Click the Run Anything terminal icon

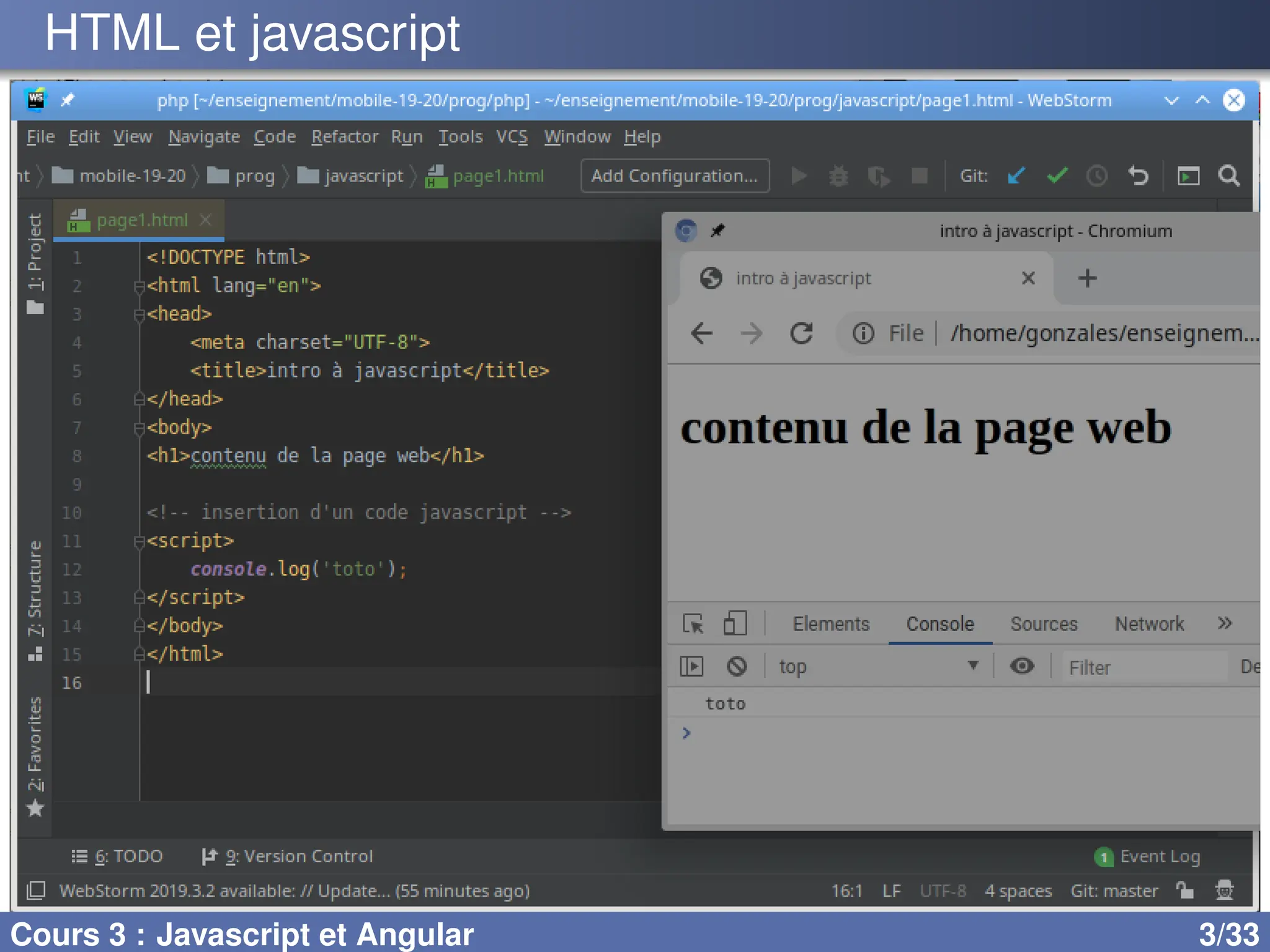point(1188,176)
